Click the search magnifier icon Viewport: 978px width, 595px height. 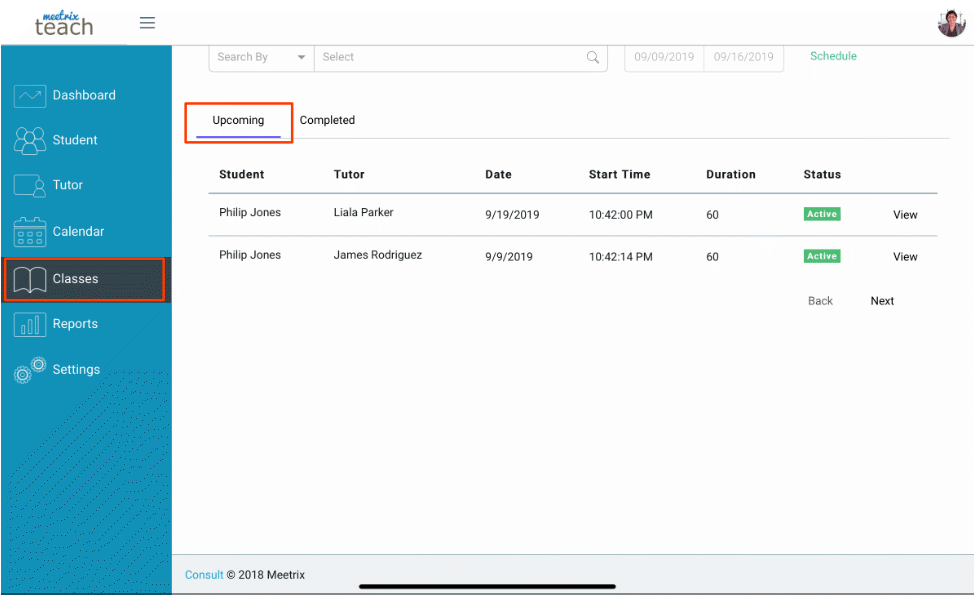pos(592,57)
